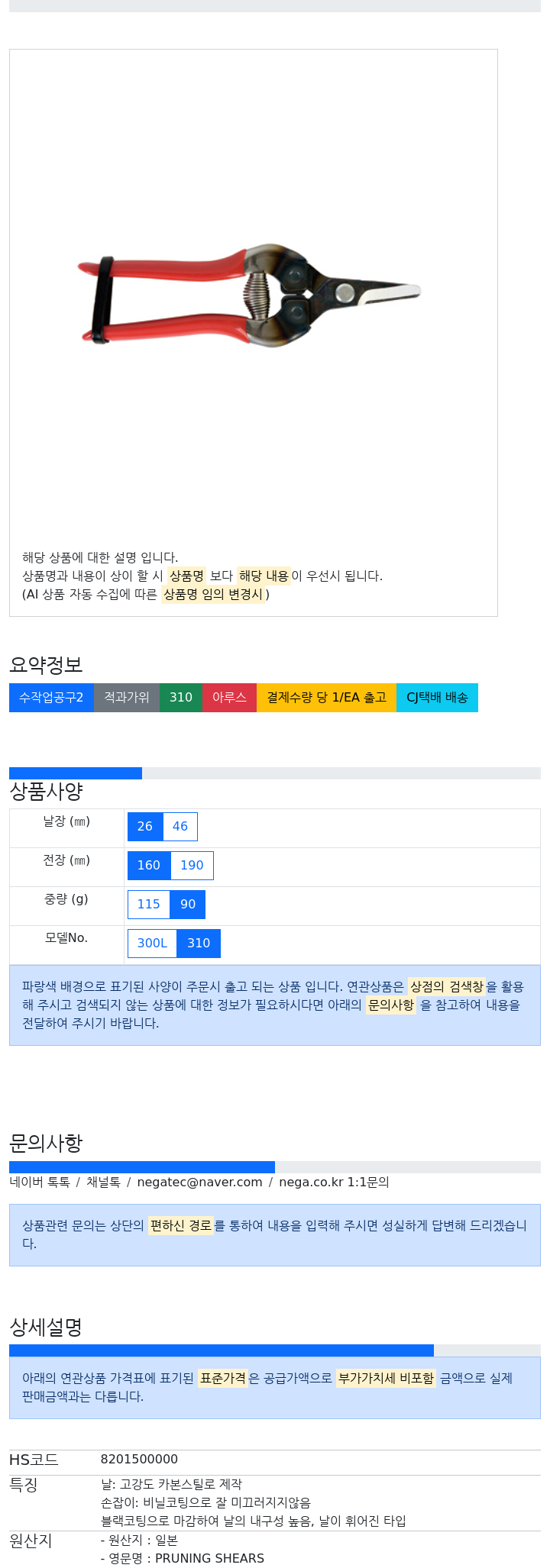550x1568 pixels.
Task: Choose blade length 46 option
Action: (x=180, y=827)
